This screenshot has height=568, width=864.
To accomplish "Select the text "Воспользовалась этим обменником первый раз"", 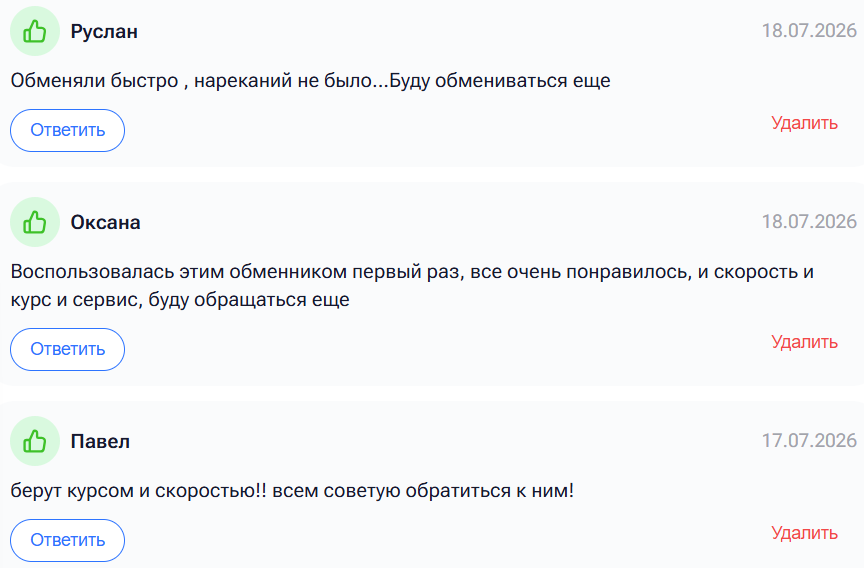I will tap(235, 272).
